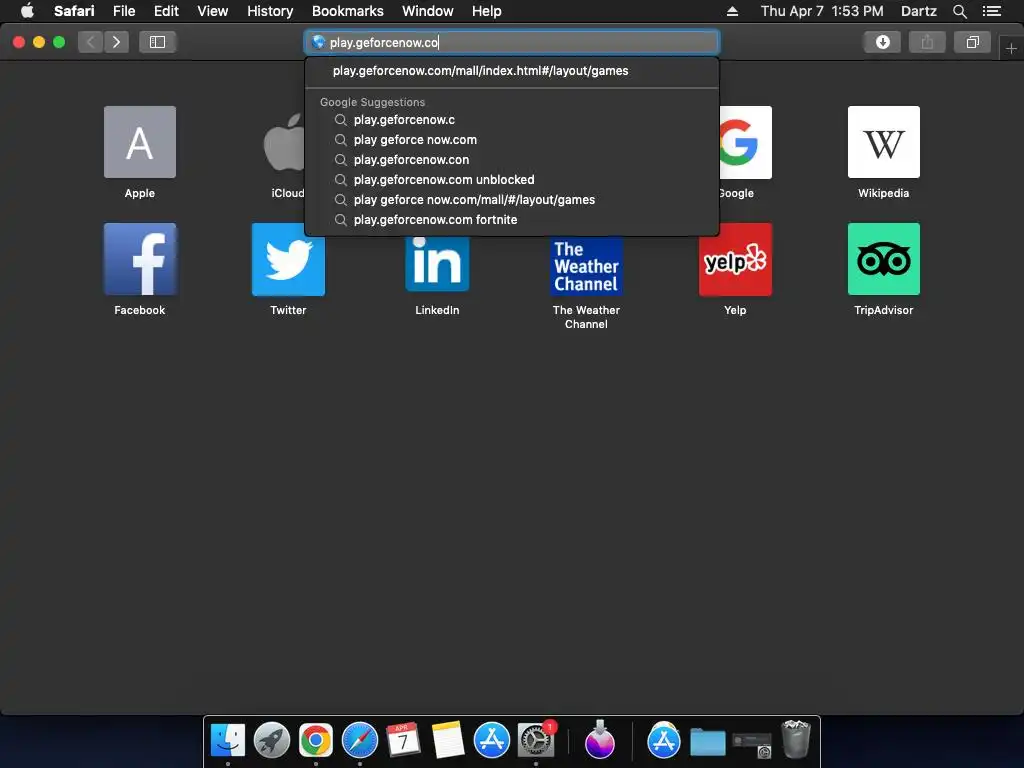Open the Yelp favorites tile
The height and width of the screenshot is (768, 1024).
(x=735, y=259)
